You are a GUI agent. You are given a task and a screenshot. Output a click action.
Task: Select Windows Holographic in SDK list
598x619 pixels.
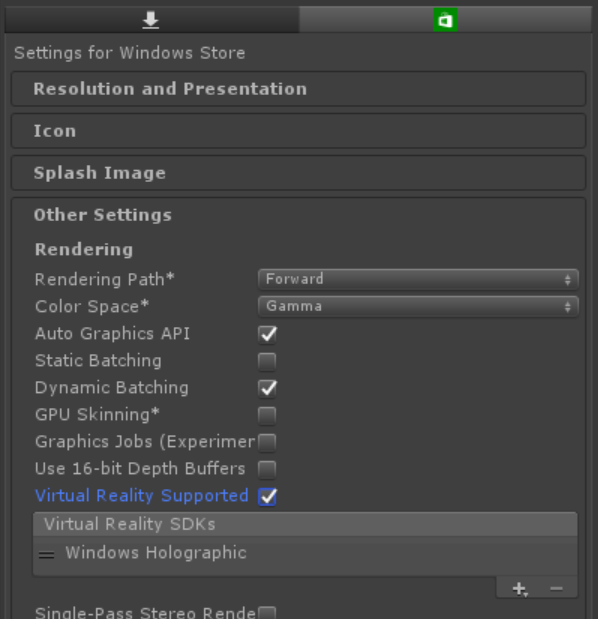click(306, 553)
